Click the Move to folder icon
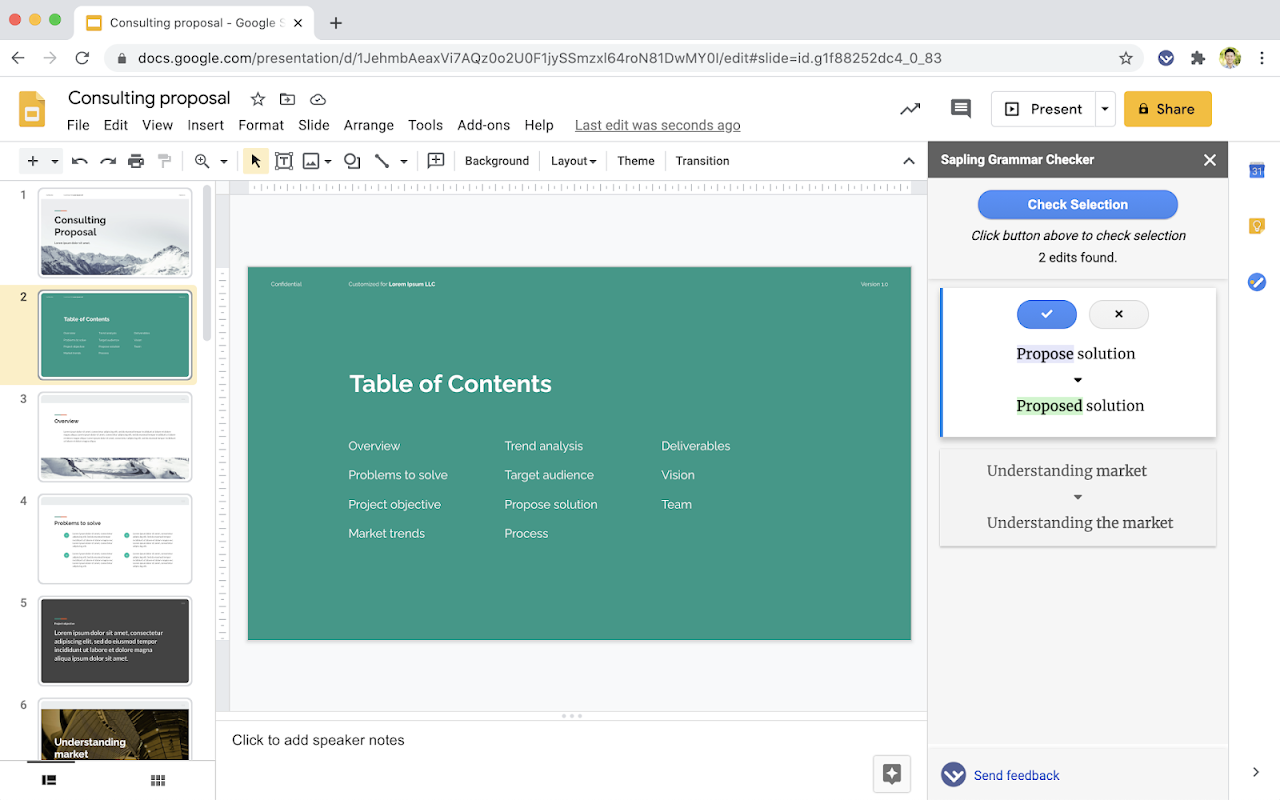 pyautogui.click(x=288, y=99)
